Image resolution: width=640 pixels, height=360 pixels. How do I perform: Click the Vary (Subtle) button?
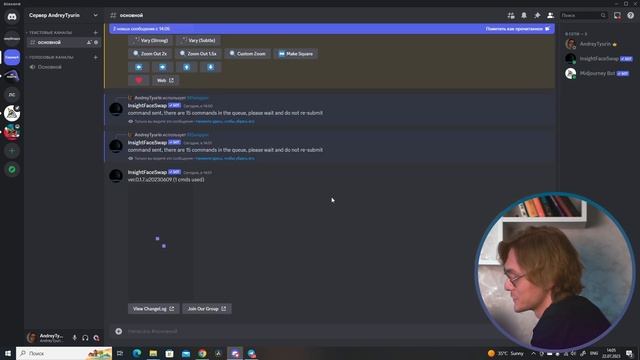[199, 40]
